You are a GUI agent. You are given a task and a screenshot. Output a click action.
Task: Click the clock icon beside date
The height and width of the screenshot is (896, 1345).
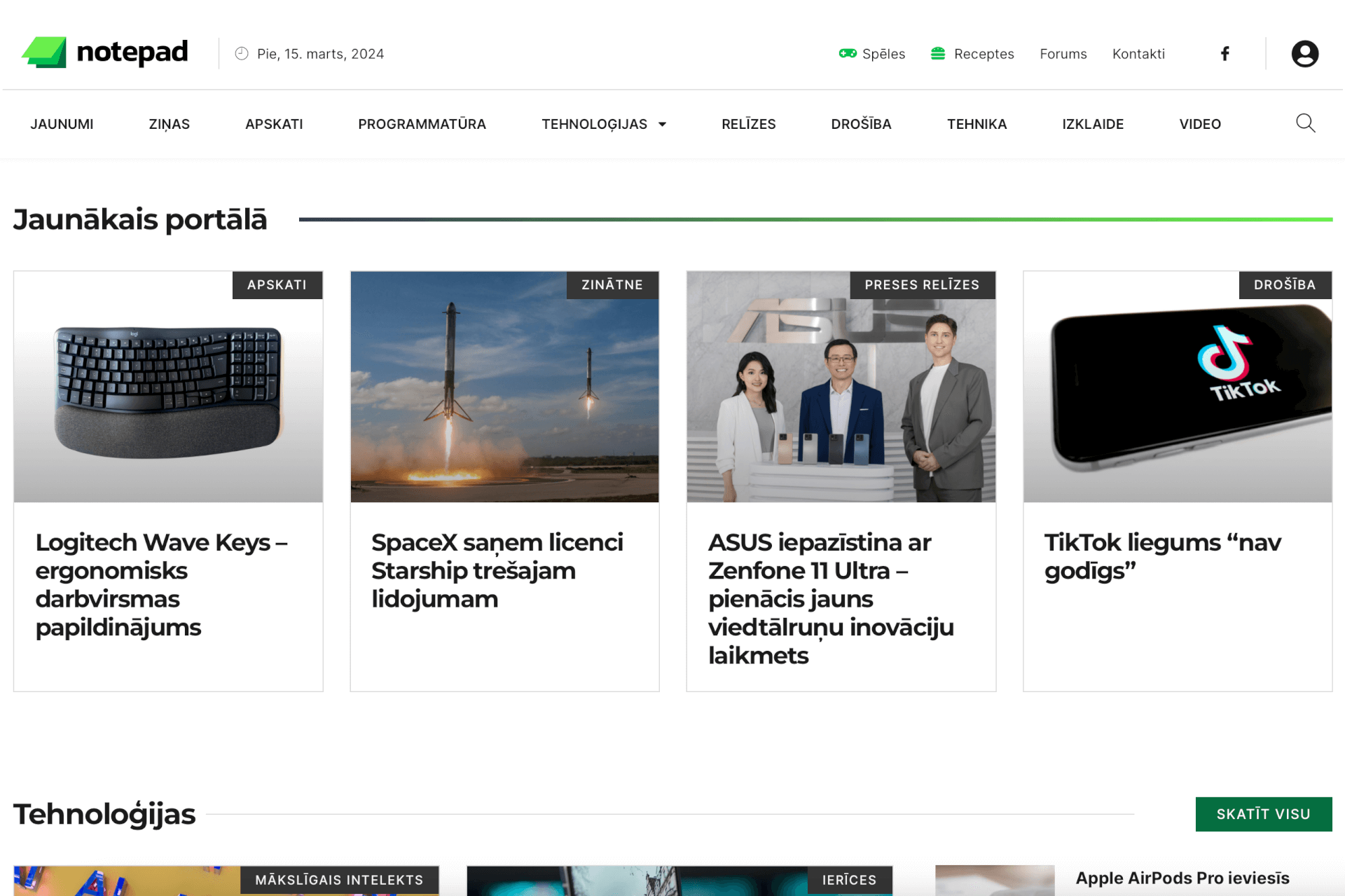point(242,54)
